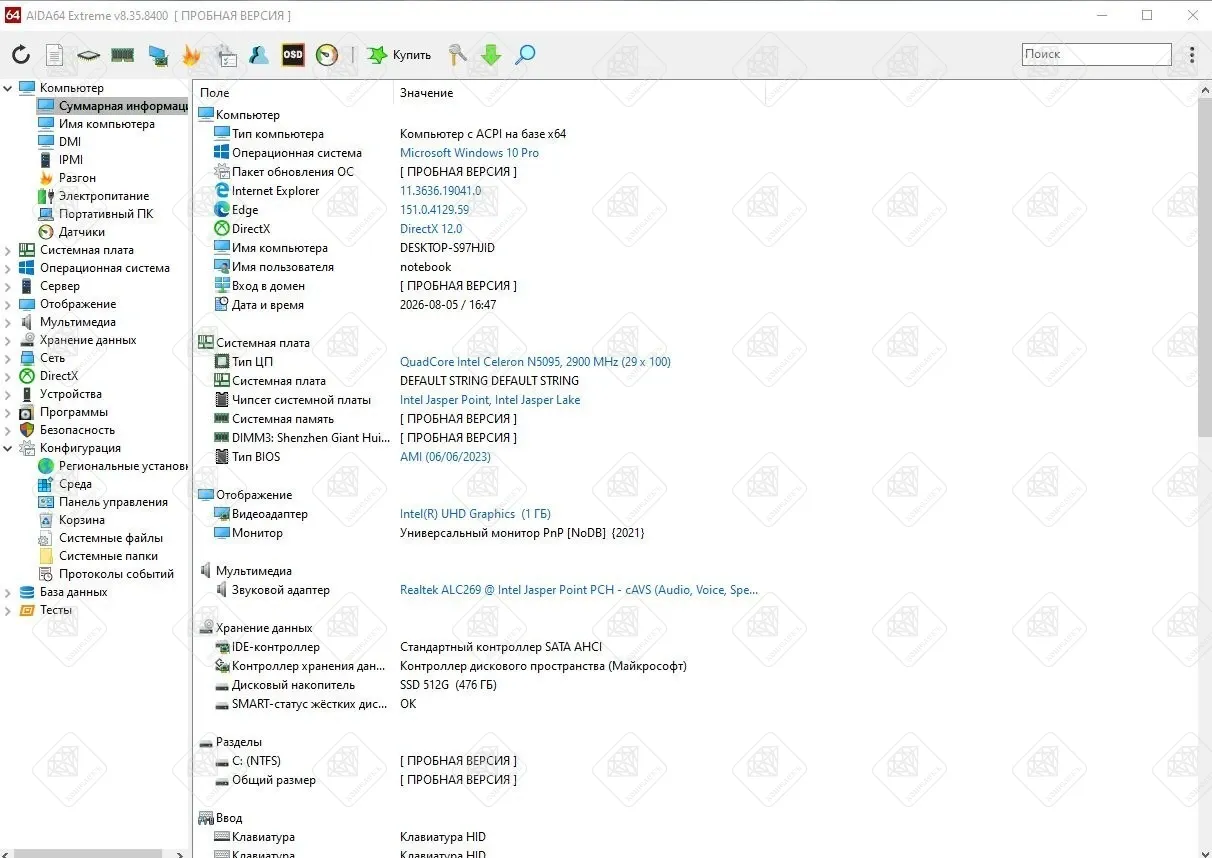Select Имя компьютера in the sidebar

(107, 124)
